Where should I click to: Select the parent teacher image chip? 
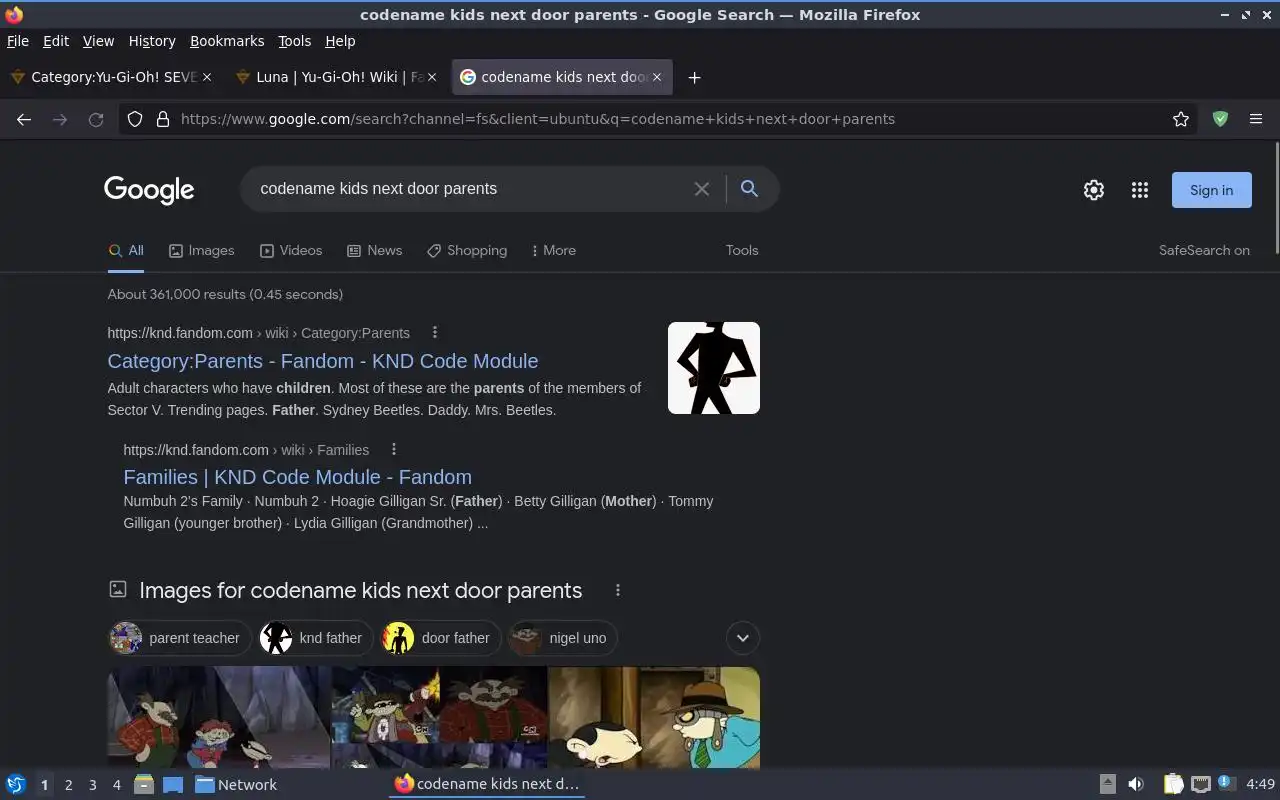coord(180,638)
